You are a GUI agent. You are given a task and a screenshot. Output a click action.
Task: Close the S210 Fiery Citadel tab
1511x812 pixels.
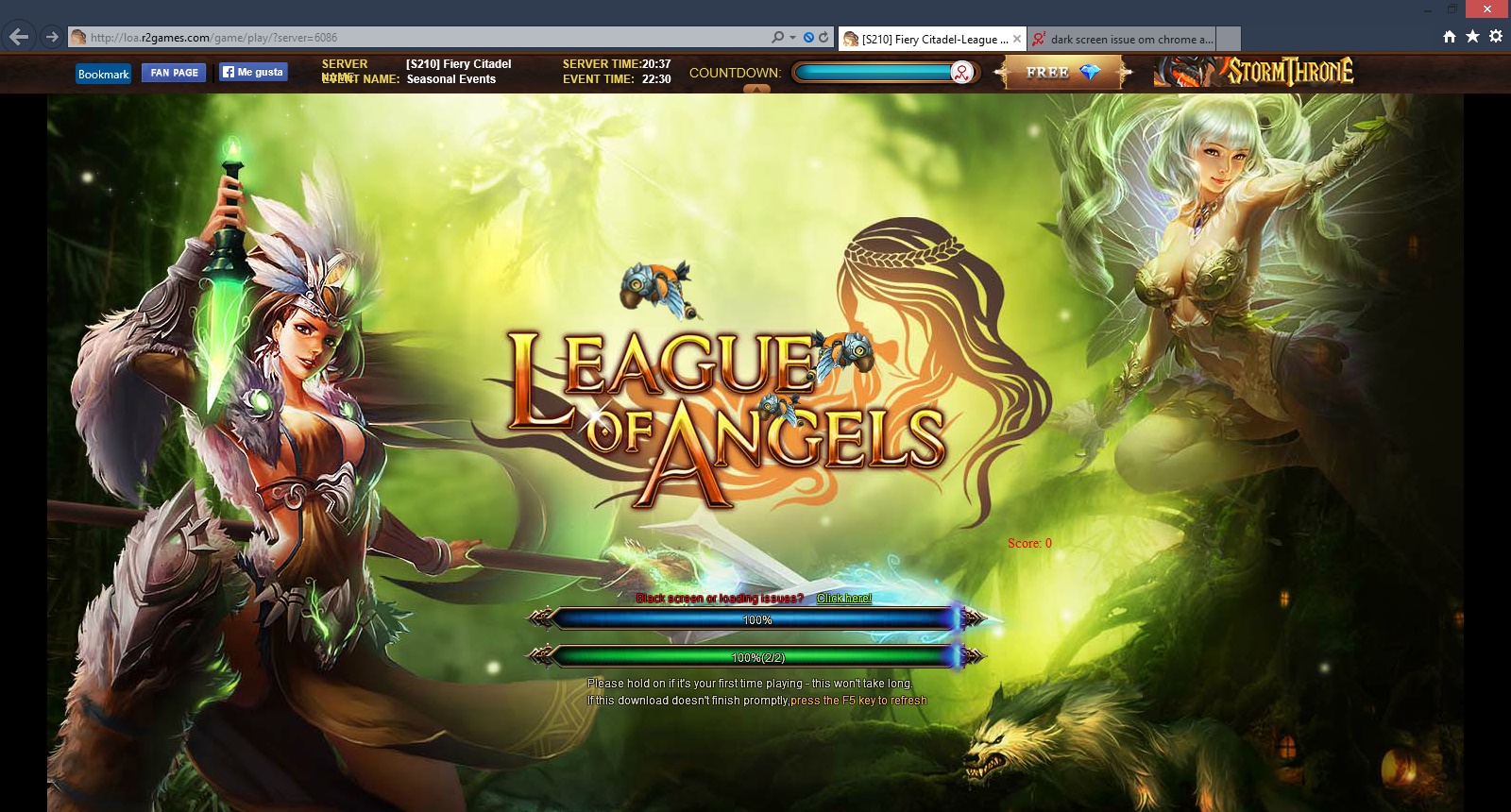click(1017, 39)
